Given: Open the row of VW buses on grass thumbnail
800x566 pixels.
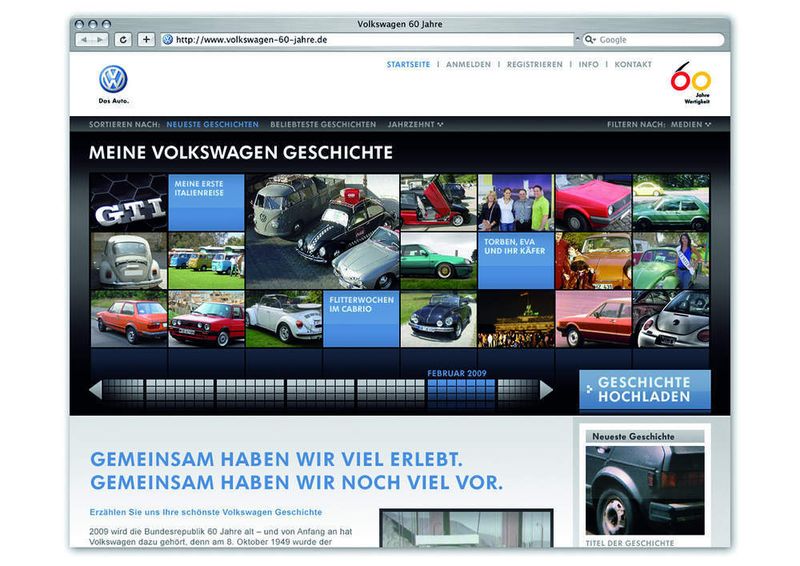Looking at the screenshot, I should [x=207, y=261].
